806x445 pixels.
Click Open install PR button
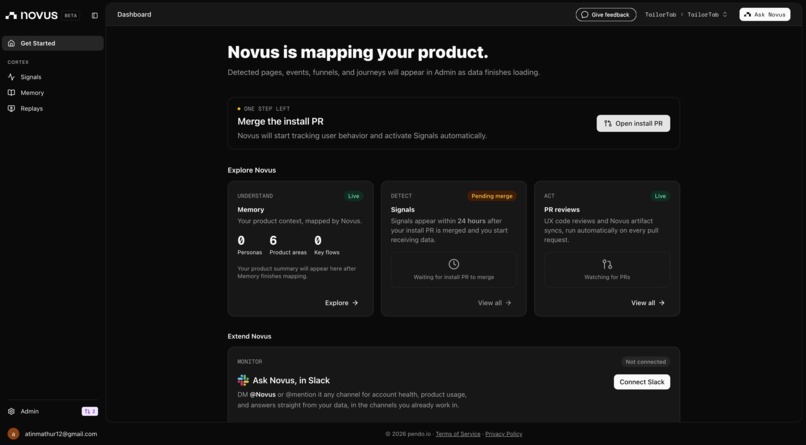633,123
